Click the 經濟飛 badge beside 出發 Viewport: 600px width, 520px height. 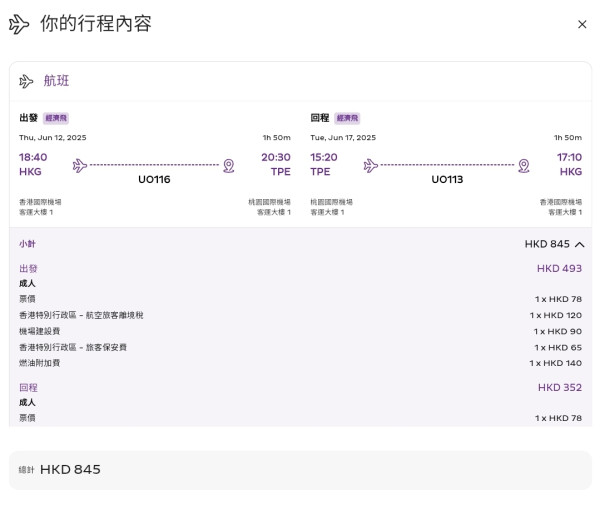tap(56, 118)
